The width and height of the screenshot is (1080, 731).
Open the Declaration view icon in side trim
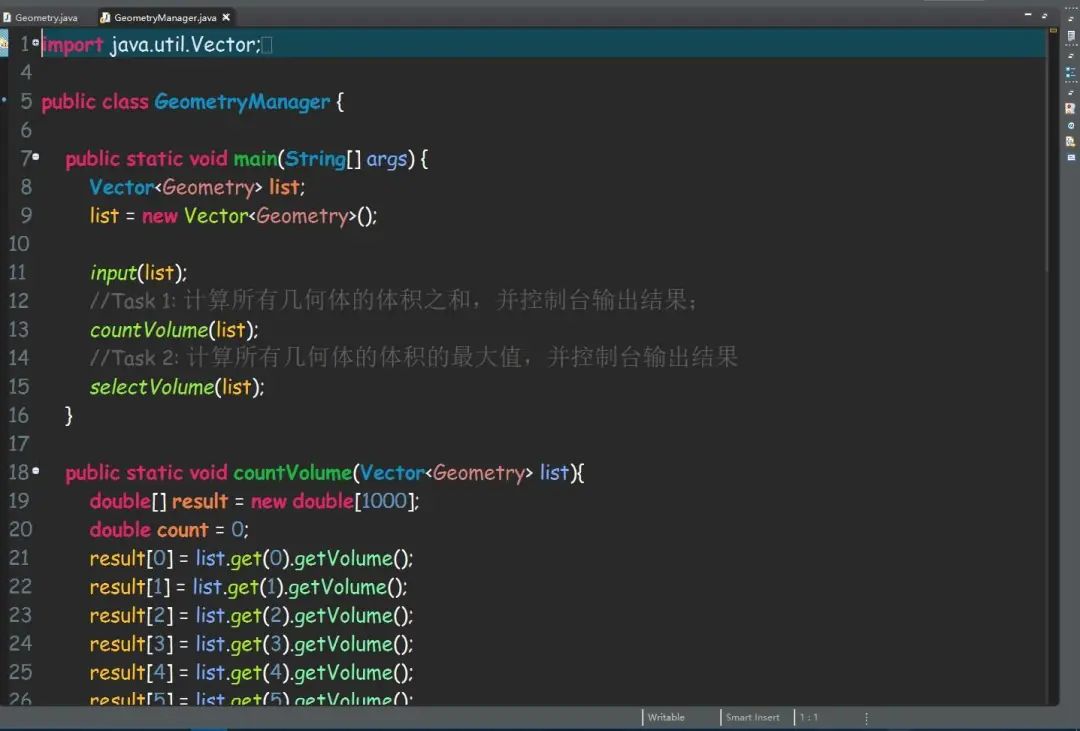1070,142
